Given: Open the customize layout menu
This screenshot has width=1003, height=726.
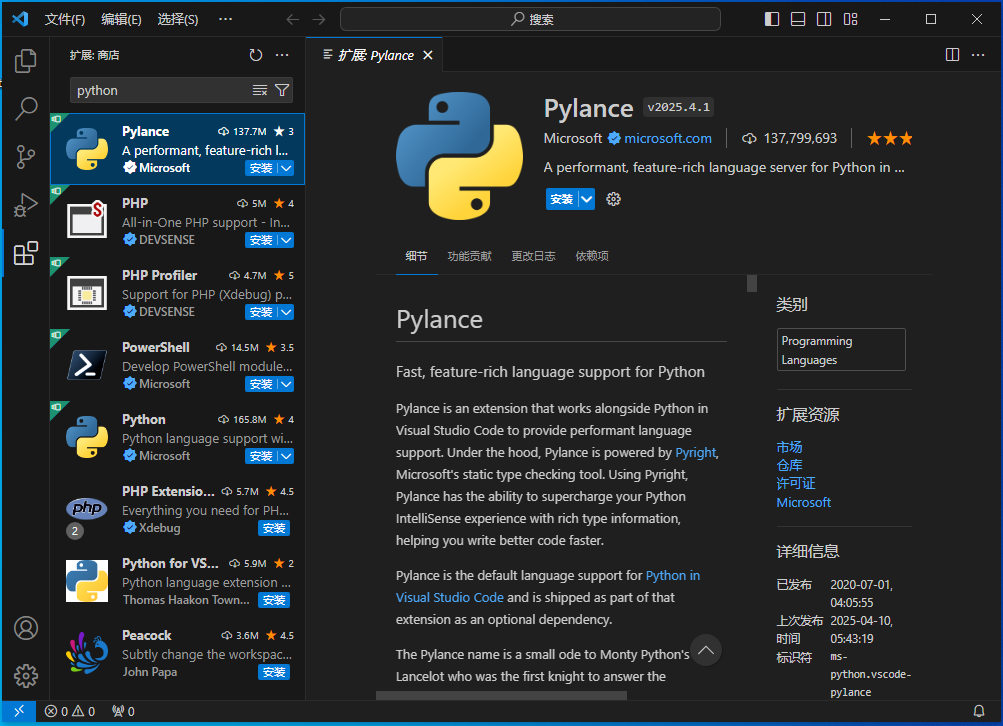Looking at the screenshot, I should [x=850, y=19].
